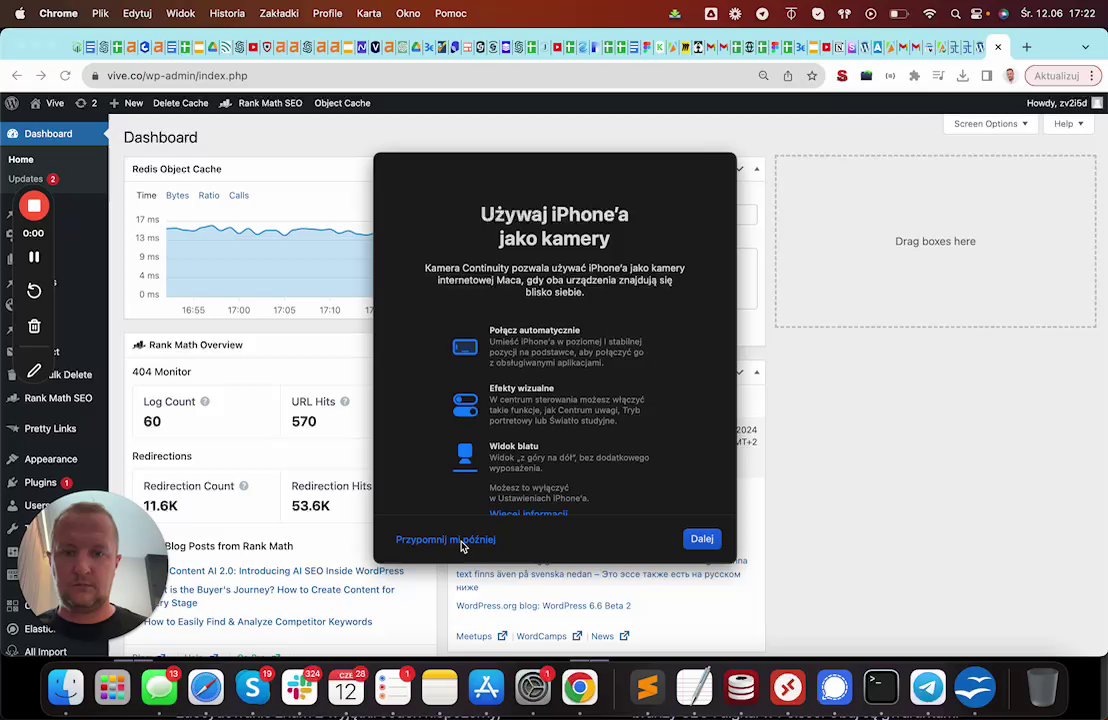Collapse the lower widget with up-arrow toggle

pos(757,372)
